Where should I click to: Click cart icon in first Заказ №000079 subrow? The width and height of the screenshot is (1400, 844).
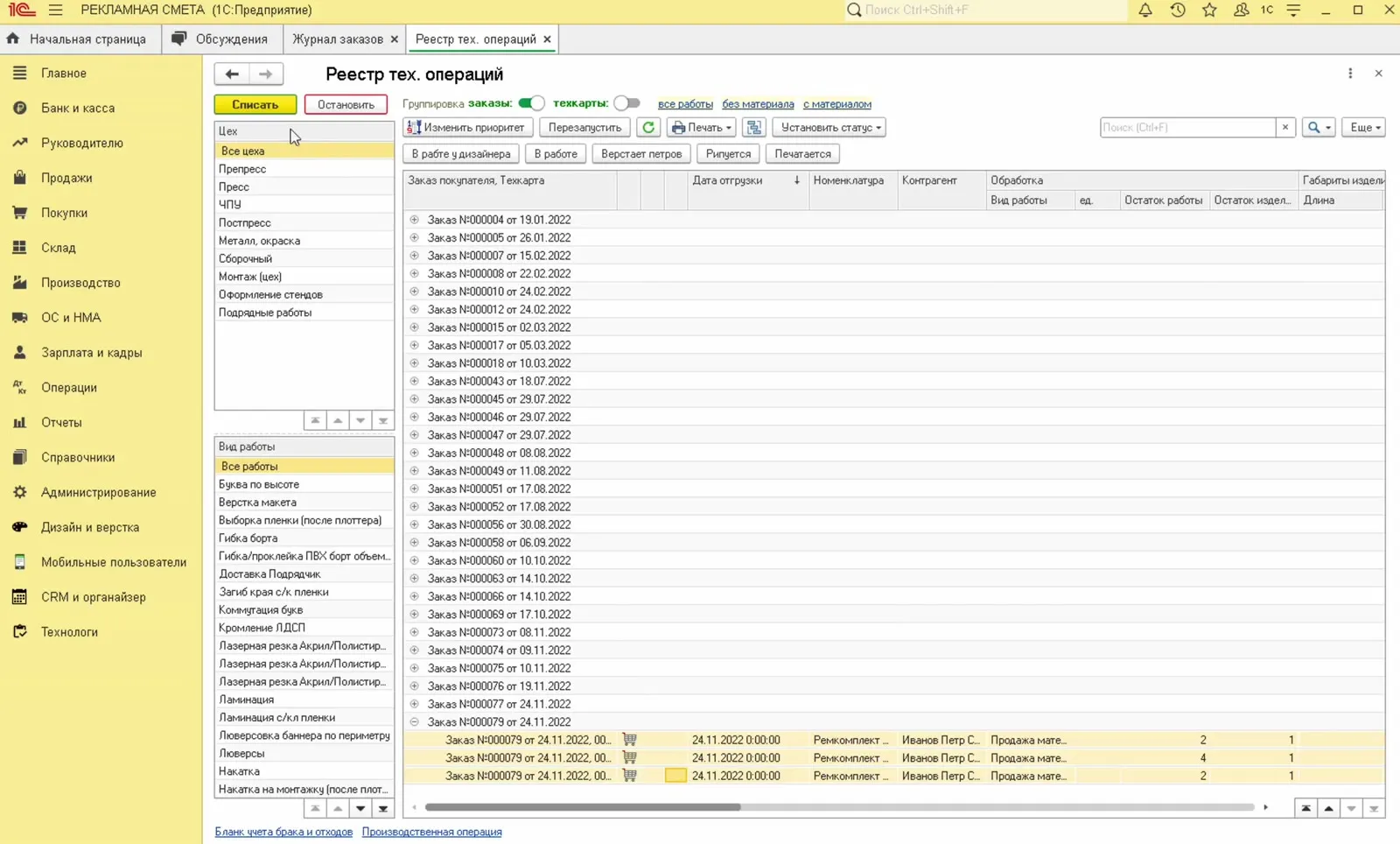point(629,740)
